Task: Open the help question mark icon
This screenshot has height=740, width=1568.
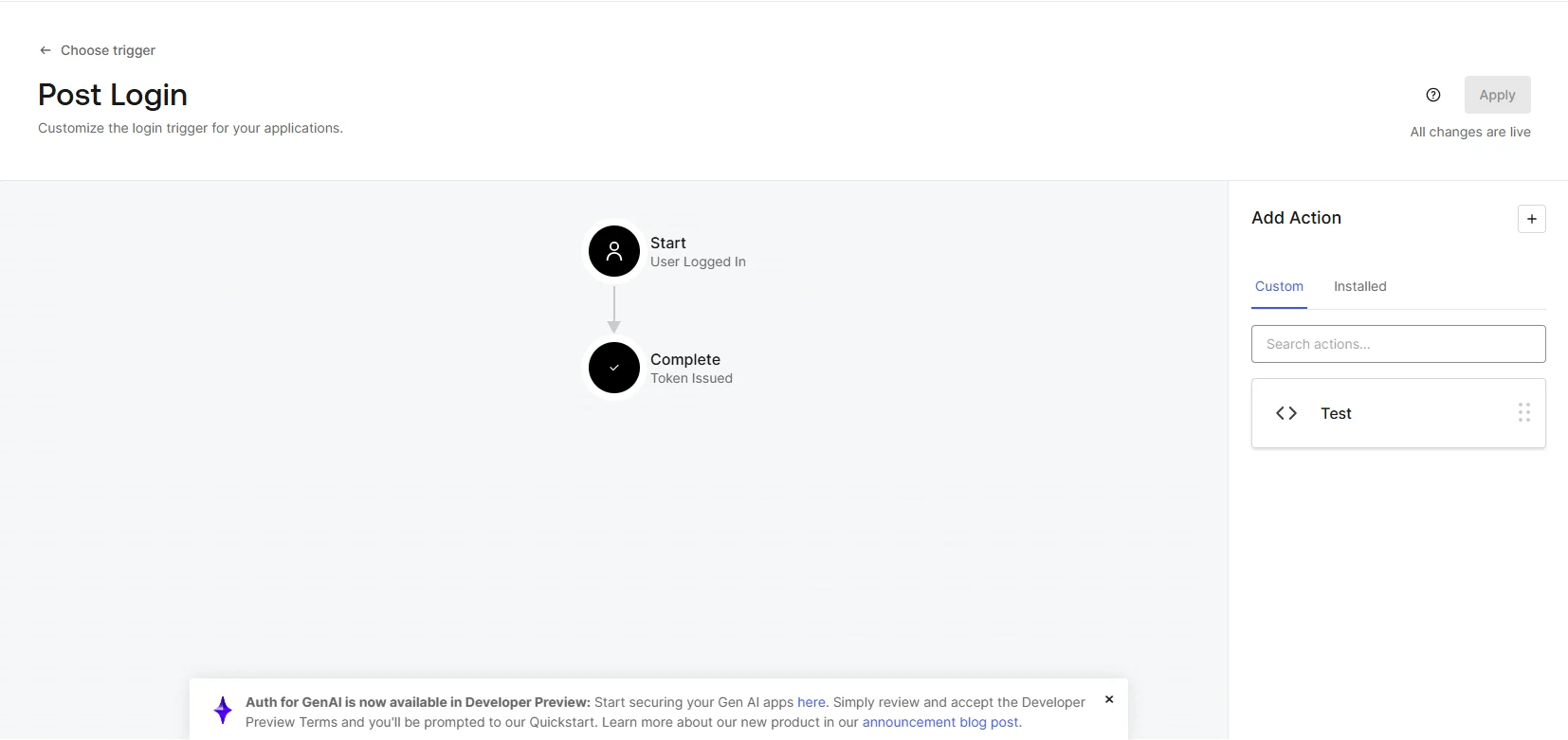Action: pyautogui.click(x=1433, y=95)
